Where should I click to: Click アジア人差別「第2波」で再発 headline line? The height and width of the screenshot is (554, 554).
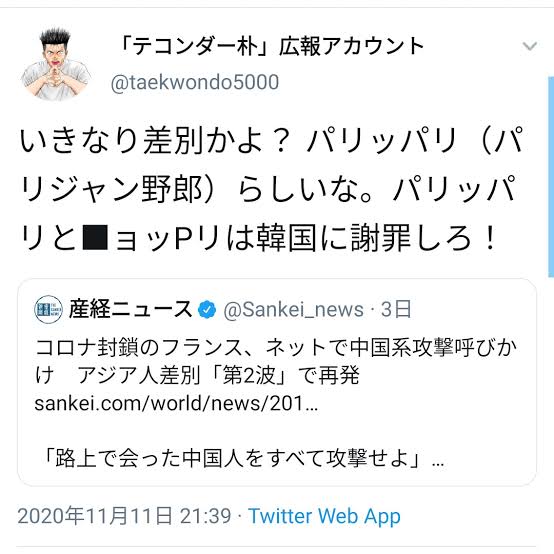[x=218, y=375]
